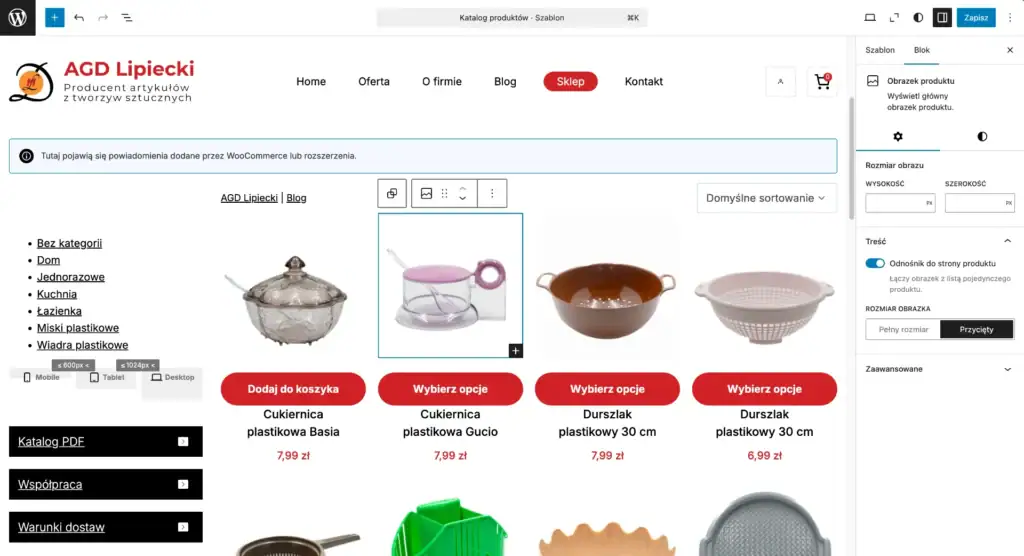1024x556 pixels.
Task: Open Domyślne sortowanie dropdown
Action: [766, 198]
